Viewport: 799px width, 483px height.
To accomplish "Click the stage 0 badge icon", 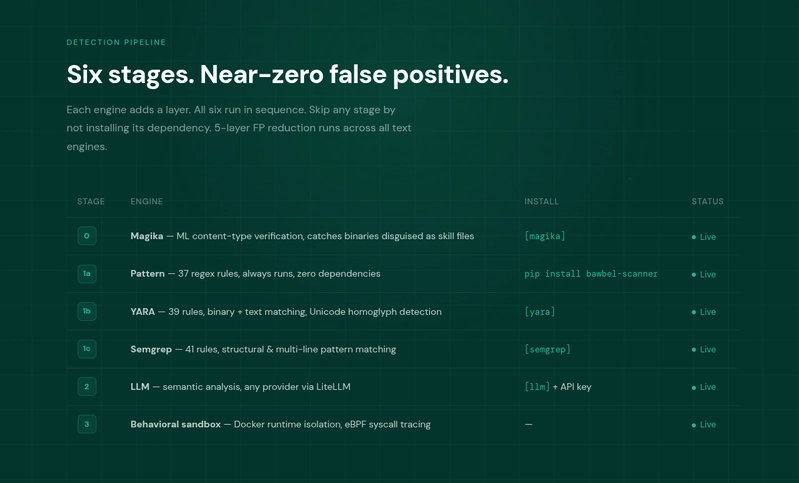I will (x=87, y=236).
